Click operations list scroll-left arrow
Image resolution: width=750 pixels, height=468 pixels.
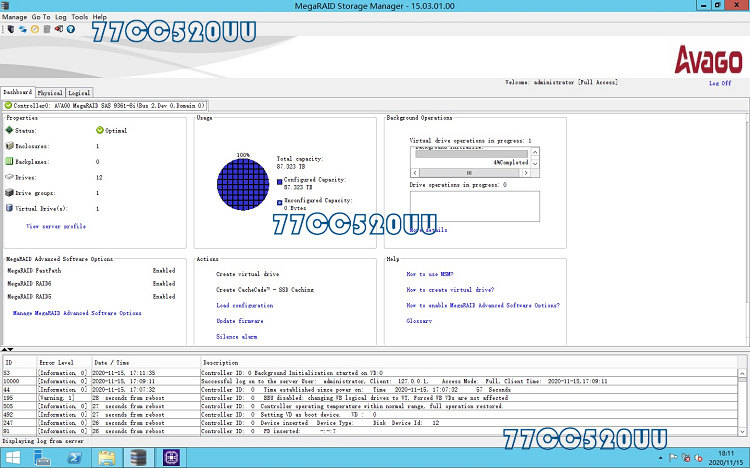pyautogui.click(x=415, y=173)
